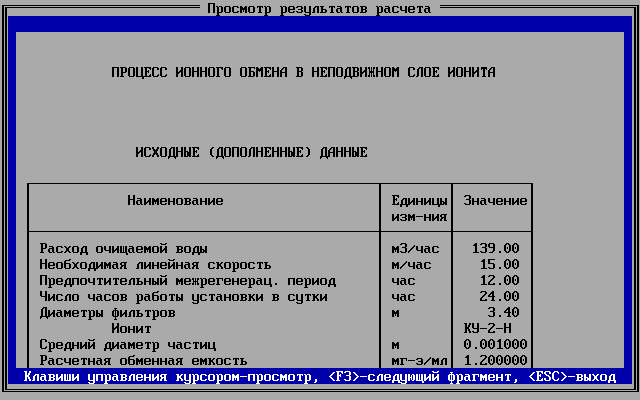640x400 pixels.
Task: Click the 'Расход очищаемой воды' row
Action: click(123, 249)
